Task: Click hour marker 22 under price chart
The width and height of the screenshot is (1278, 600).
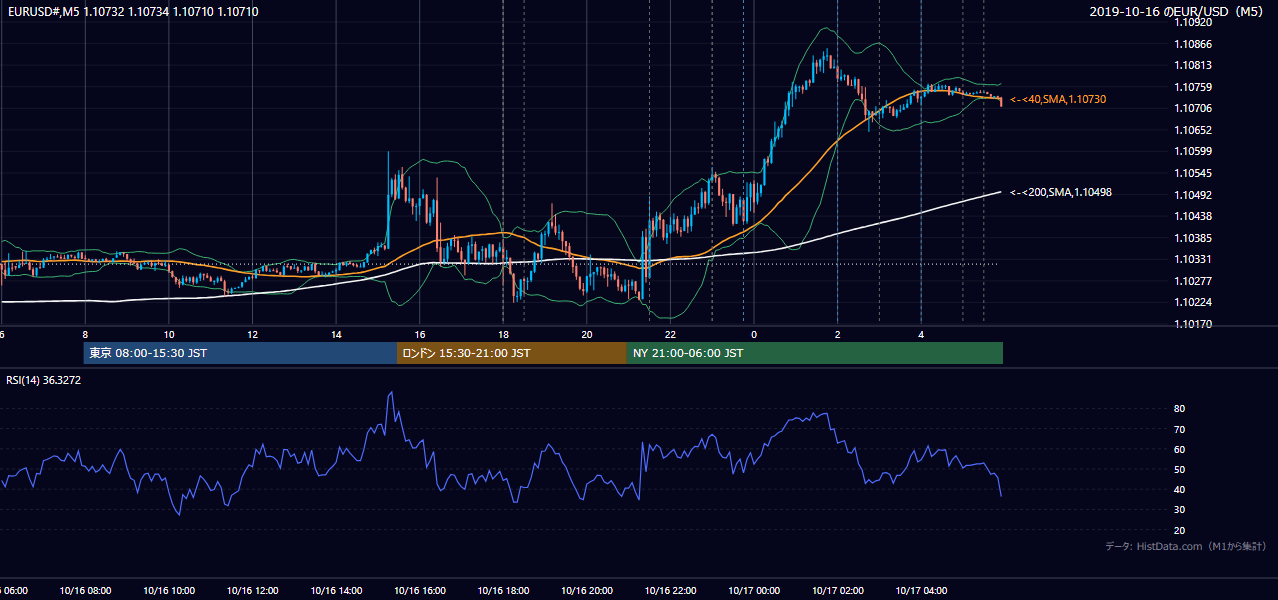Action: click(x=670, y=334)
